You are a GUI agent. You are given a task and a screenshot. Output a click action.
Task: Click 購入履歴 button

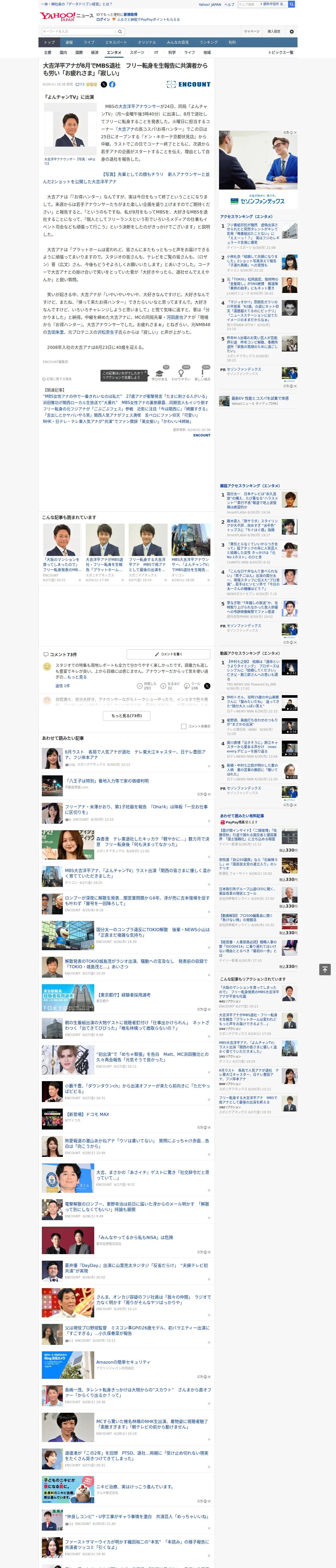(x=274, y=31)
